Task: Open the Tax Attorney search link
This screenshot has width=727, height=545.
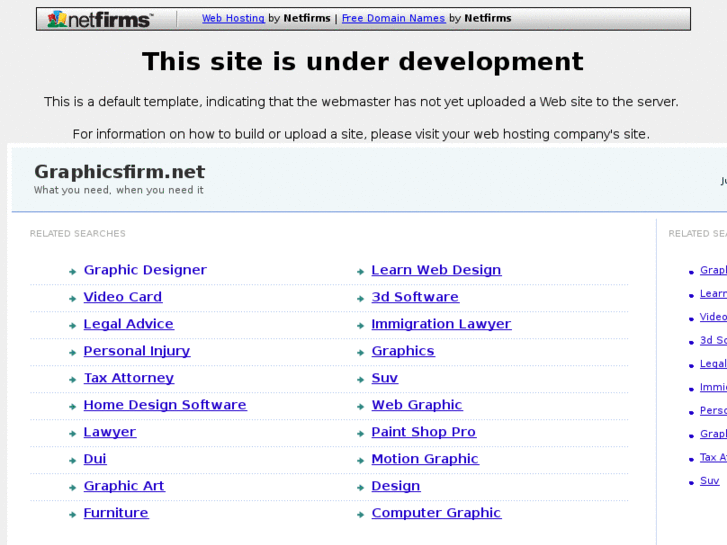Action: click(129, 378)
